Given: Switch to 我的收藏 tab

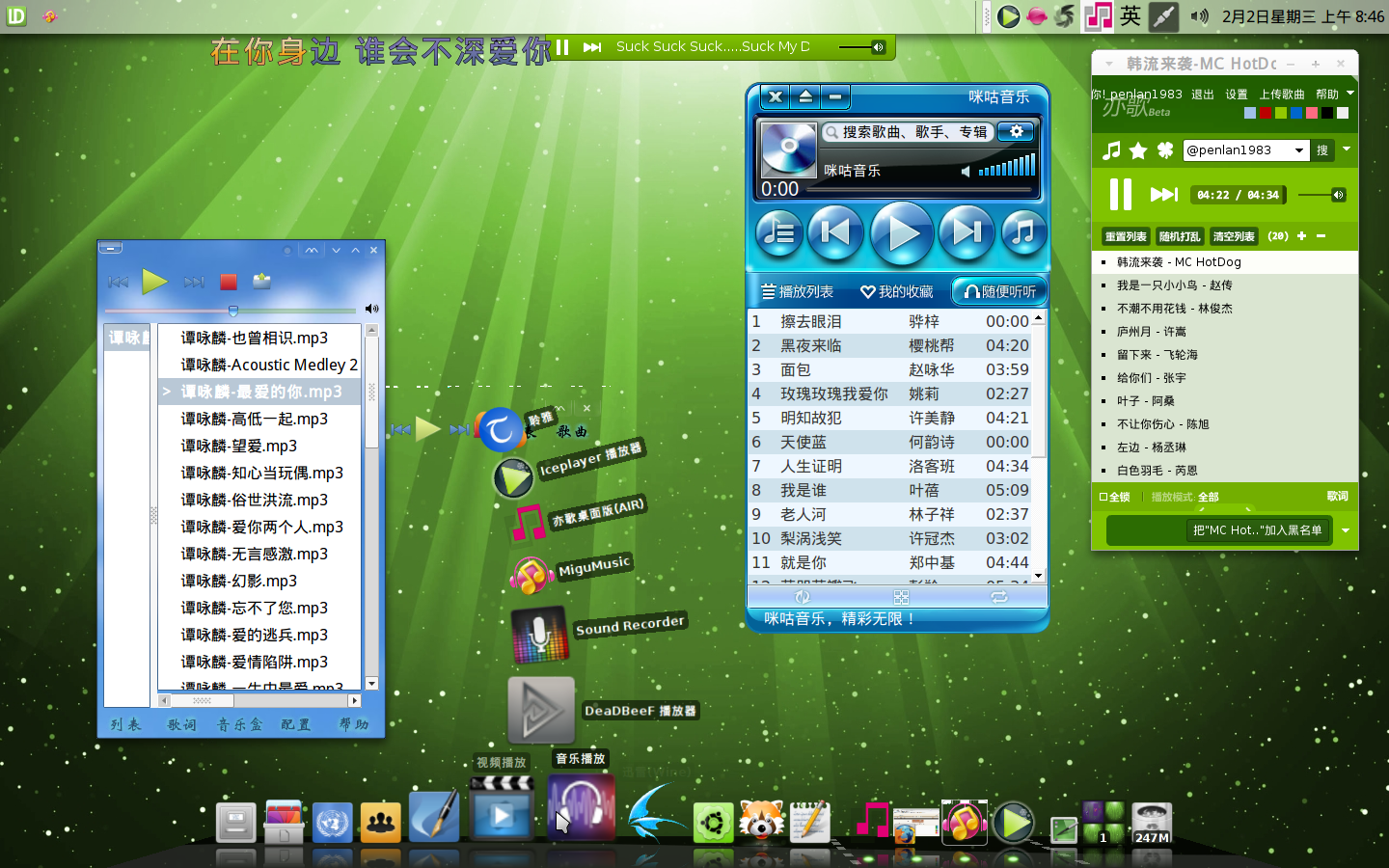Looking at the screenshot, I should (x=897, y=291).
